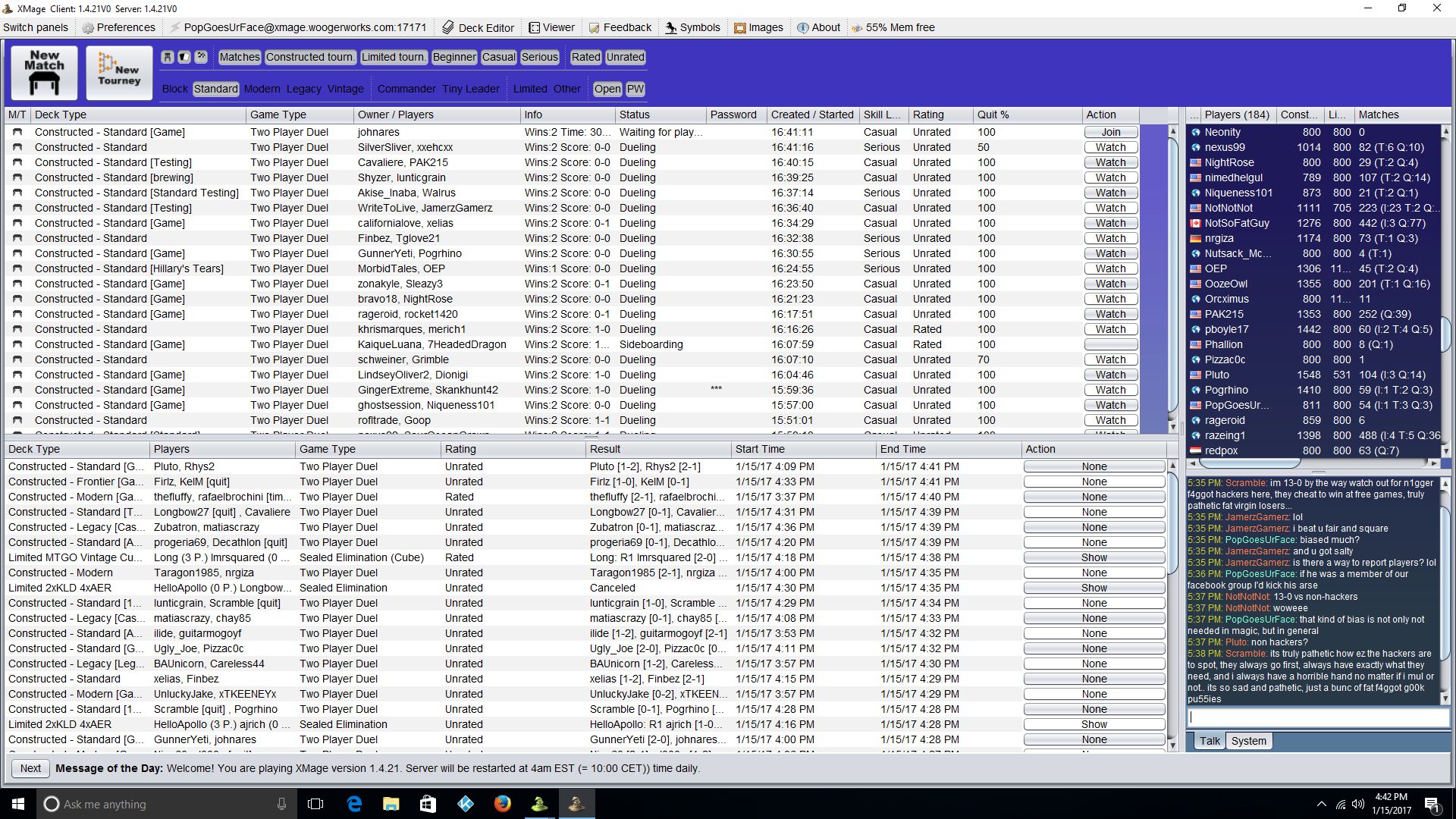Image resolution: width=1456 pixels, height=819 pixels.
Task: Click the chat message input field
Action: coord(1318,717)
